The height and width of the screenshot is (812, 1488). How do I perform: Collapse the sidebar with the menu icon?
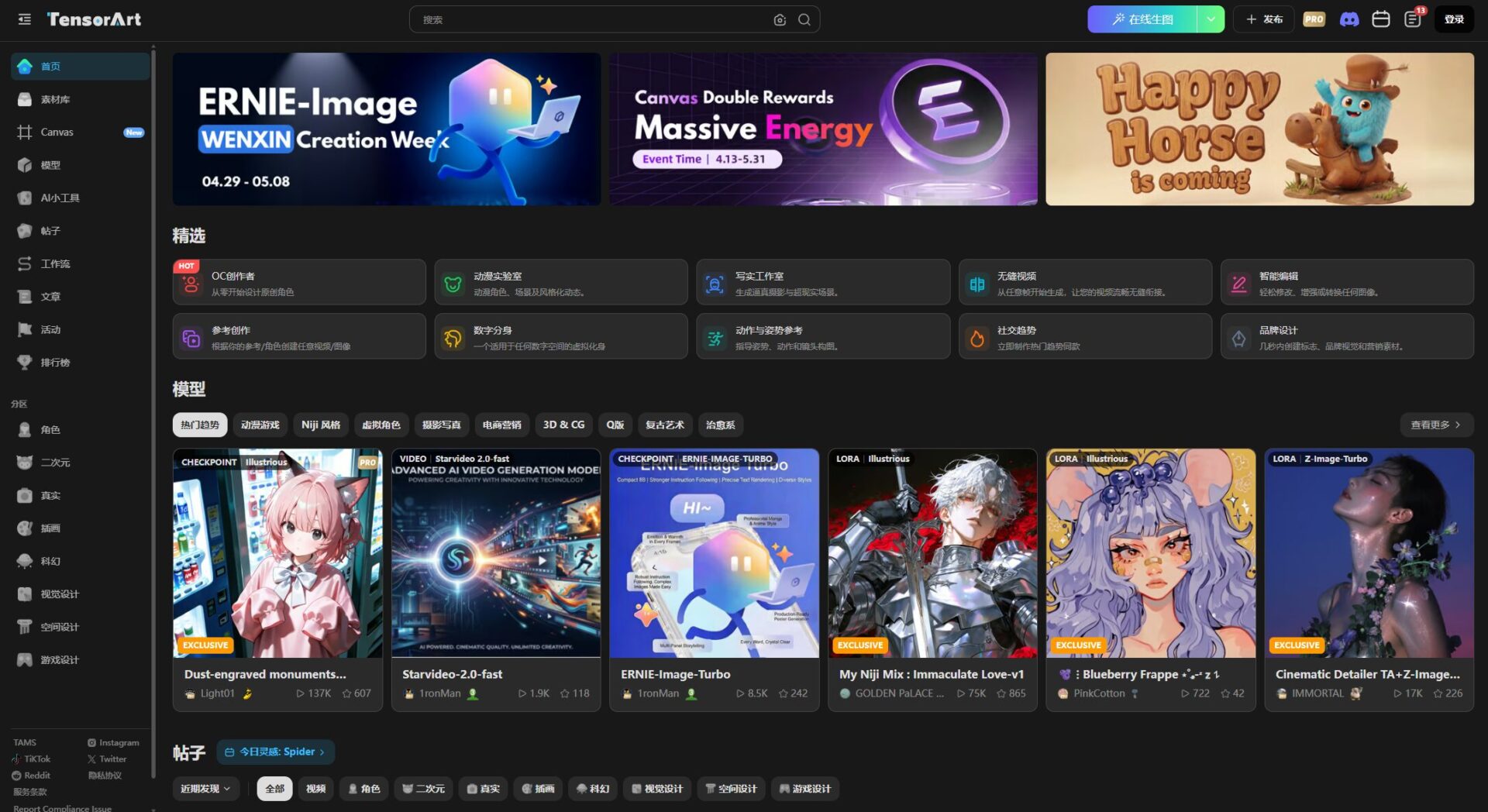(x=25, y=19)
